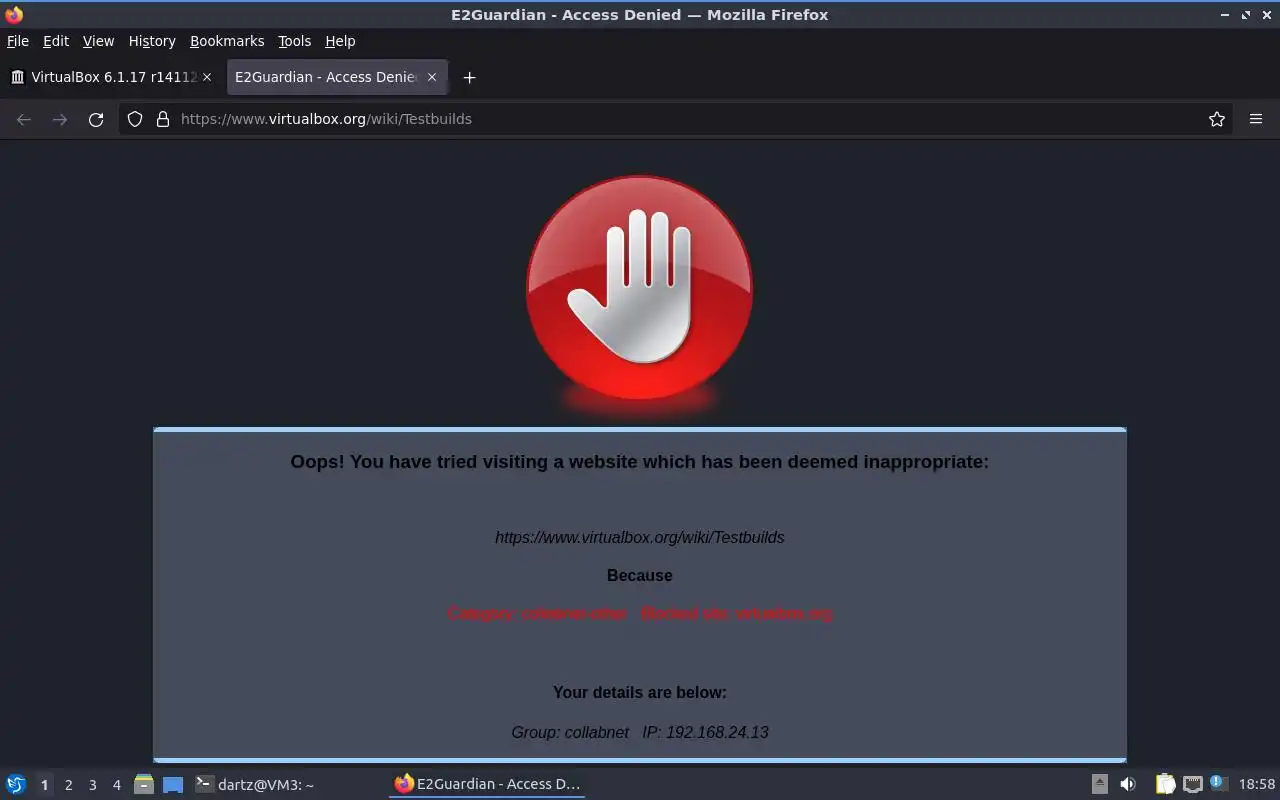Open the Edit menu

pyautogui.click(x=56, y=41)
